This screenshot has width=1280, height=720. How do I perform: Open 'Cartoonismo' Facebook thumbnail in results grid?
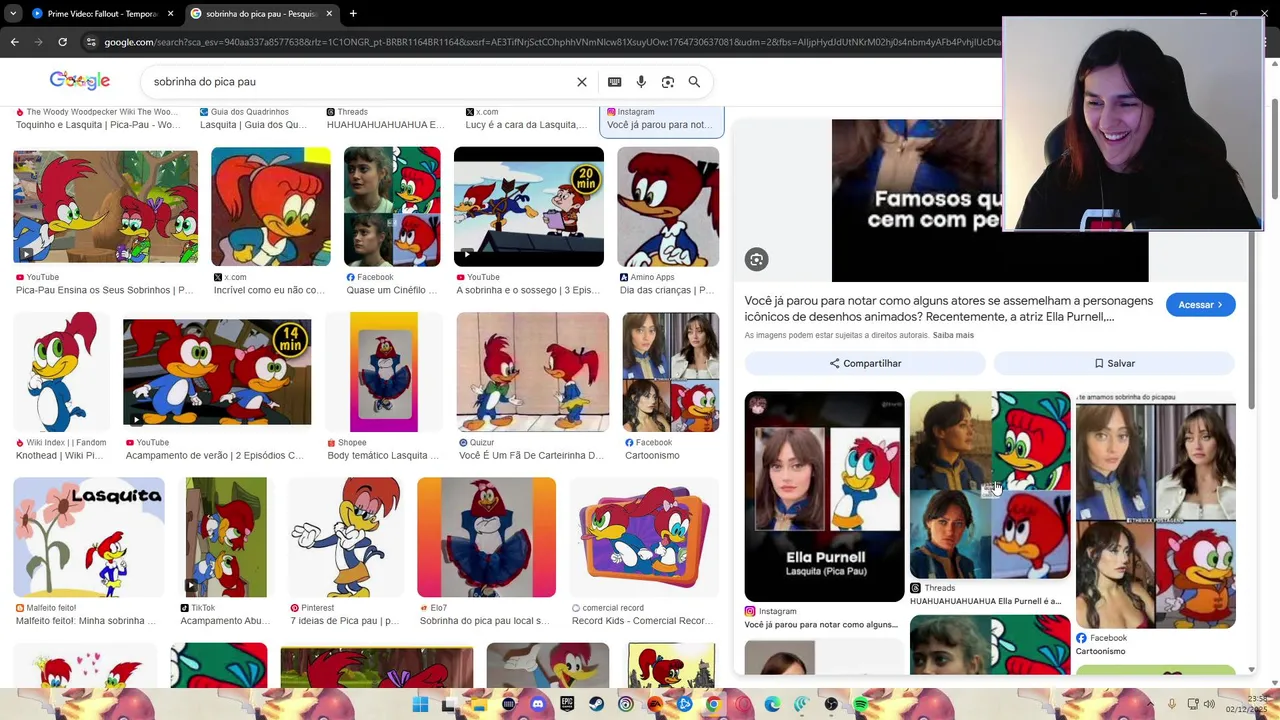click(671, 372)
